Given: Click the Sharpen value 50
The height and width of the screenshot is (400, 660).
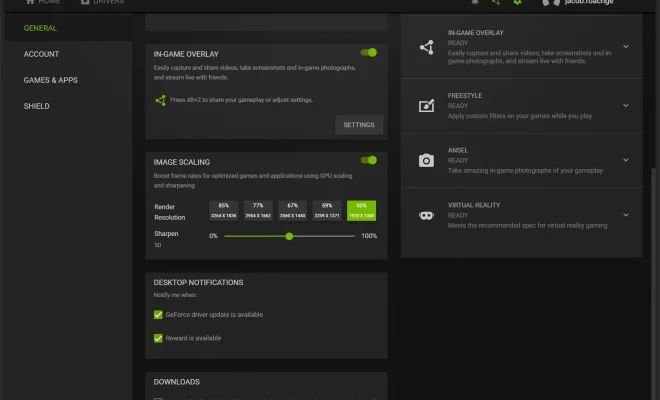Looking at the screenshot, I should [158, 245].
